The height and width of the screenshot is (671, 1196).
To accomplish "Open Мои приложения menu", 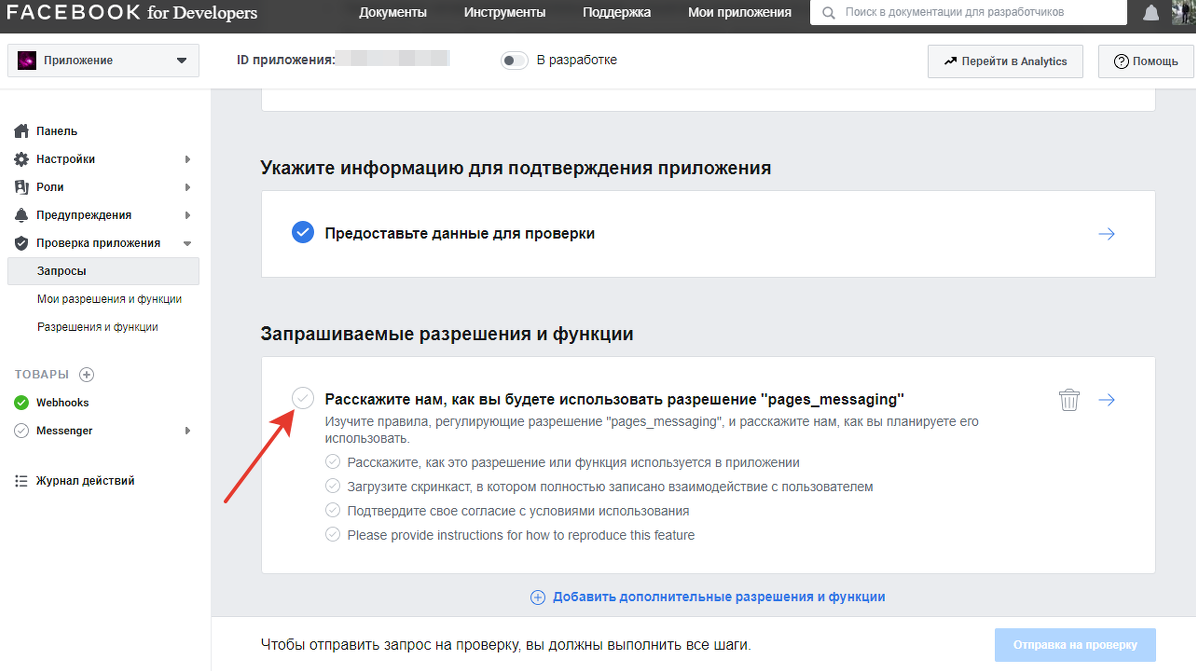I will (x=739, y=12).
